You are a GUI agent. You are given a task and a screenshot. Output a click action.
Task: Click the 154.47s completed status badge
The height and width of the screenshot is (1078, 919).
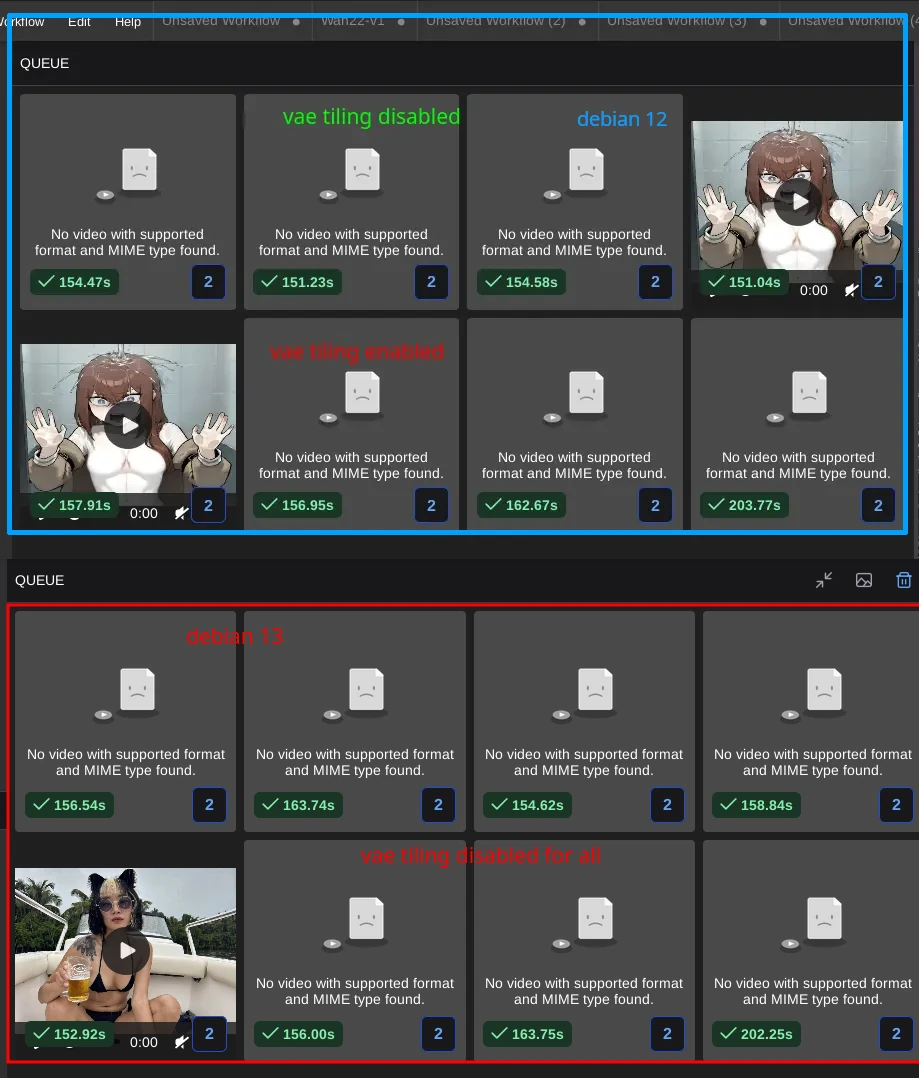click(x=74, y=282)
